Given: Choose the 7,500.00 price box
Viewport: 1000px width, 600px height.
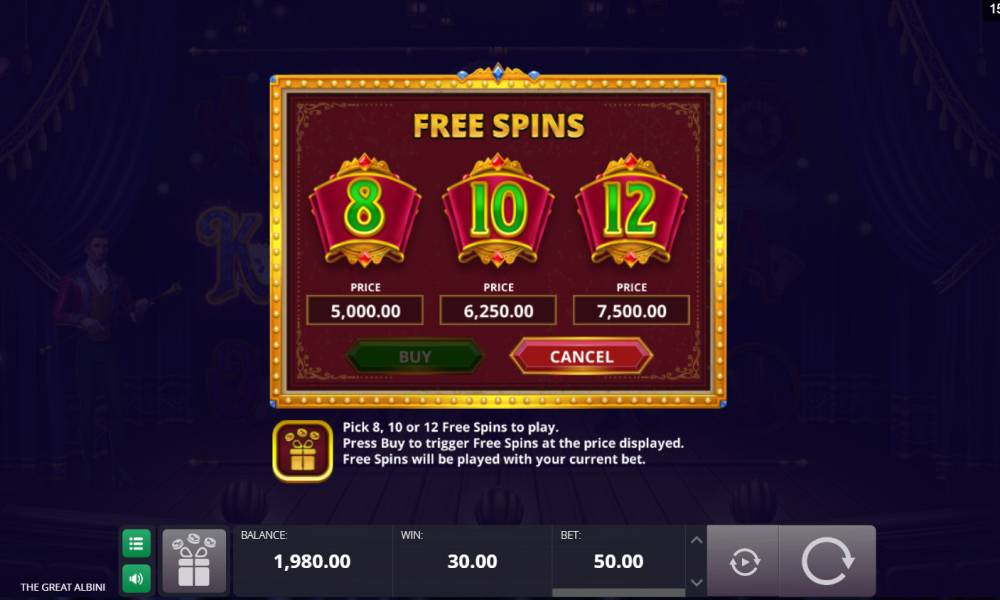Looking at the screenshot, I should pos(631,311).
